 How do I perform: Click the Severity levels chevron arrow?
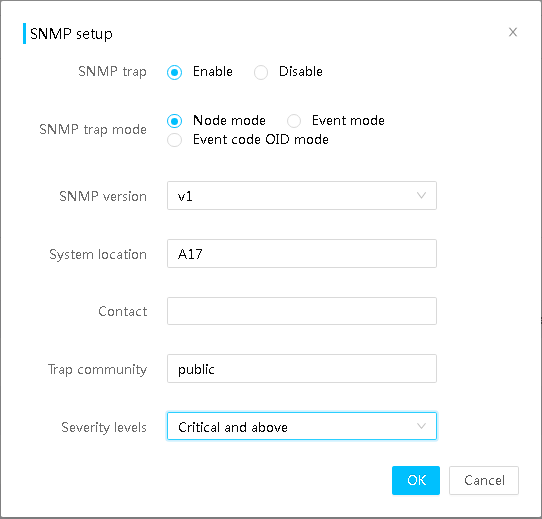point(421,426)
